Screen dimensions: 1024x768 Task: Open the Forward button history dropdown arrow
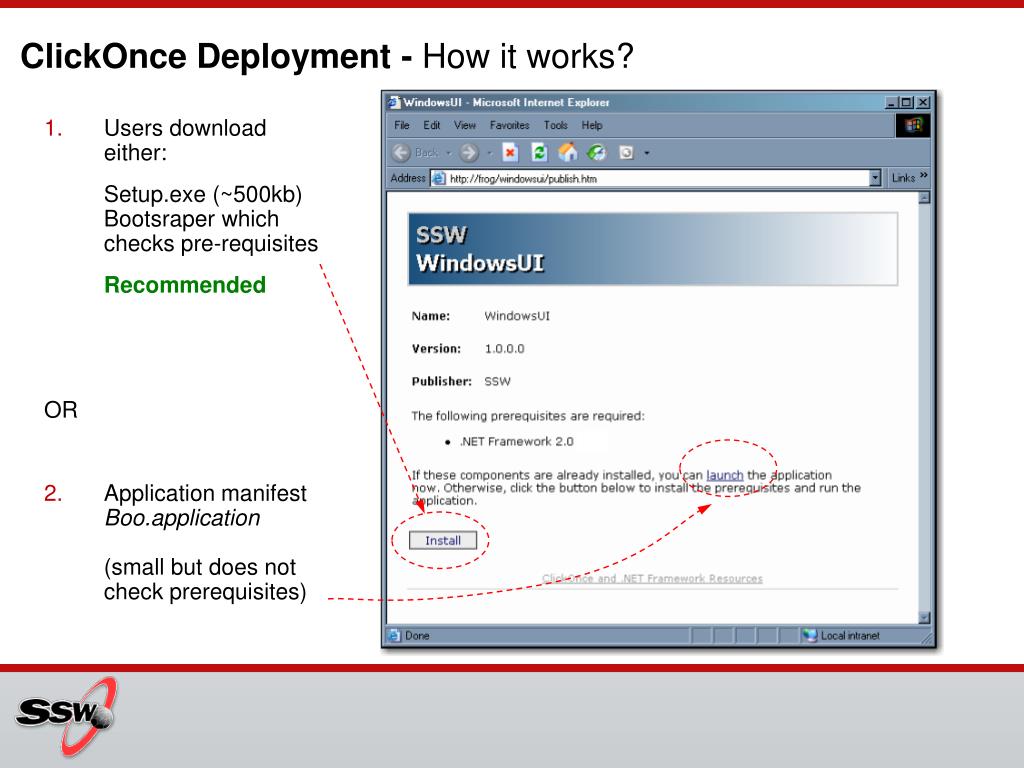coord(489,153)
